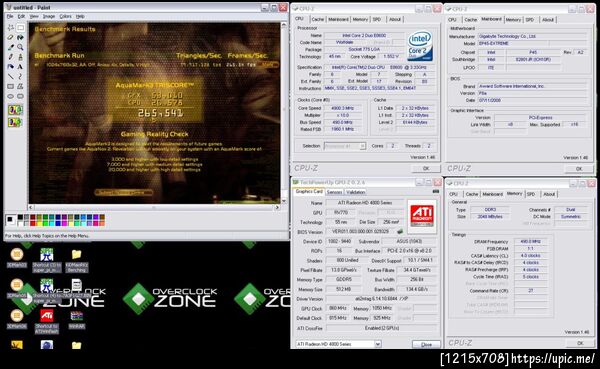Click Paint's vertical scrollbar down arrow
Image resolution: width=600 pixels, height=369 pixels.
tap(284, 201)
